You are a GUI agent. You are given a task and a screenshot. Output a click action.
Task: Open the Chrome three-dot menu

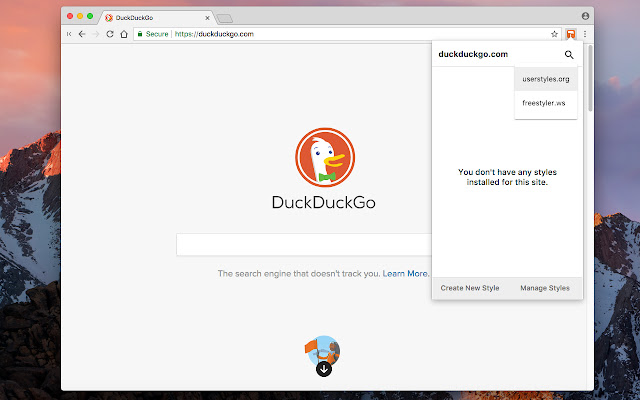[585, 34]
